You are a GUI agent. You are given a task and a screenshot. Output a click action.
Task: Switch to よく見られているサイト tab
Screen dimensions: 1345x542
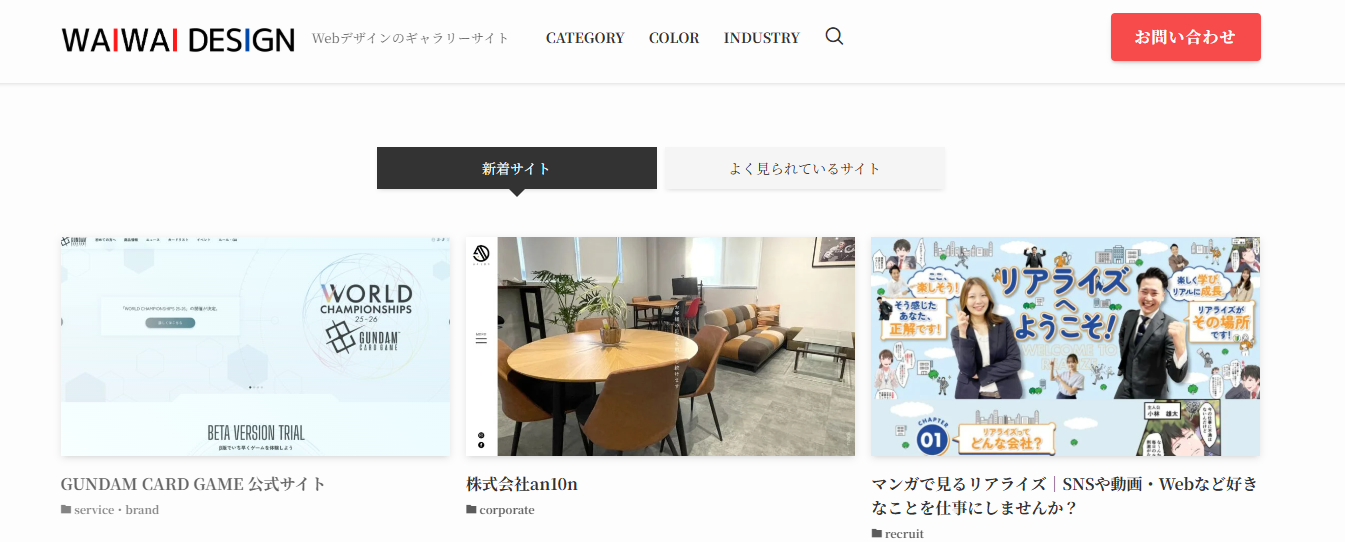(804, 168)
